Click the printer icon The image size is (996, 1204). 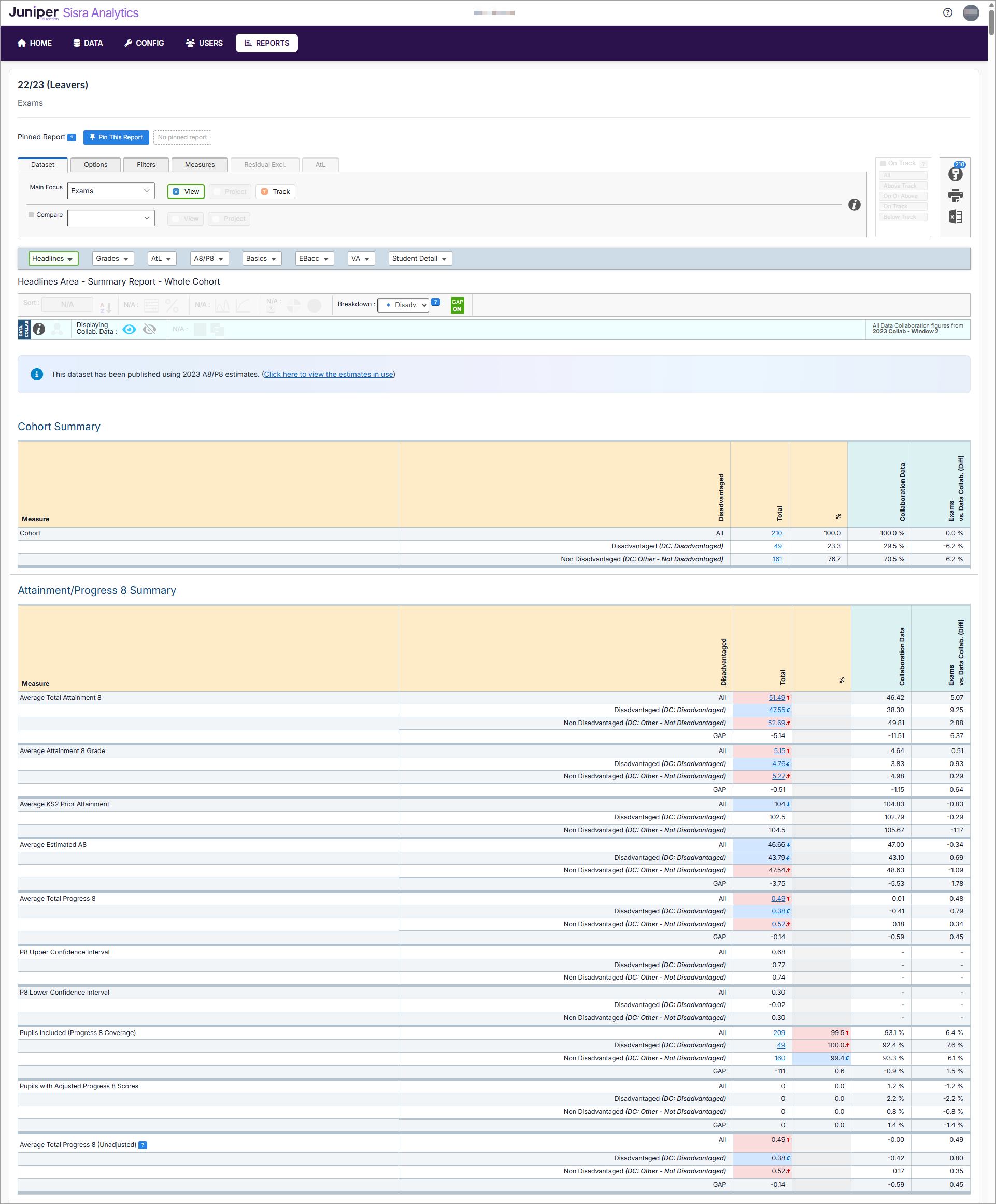coord(955,195)
